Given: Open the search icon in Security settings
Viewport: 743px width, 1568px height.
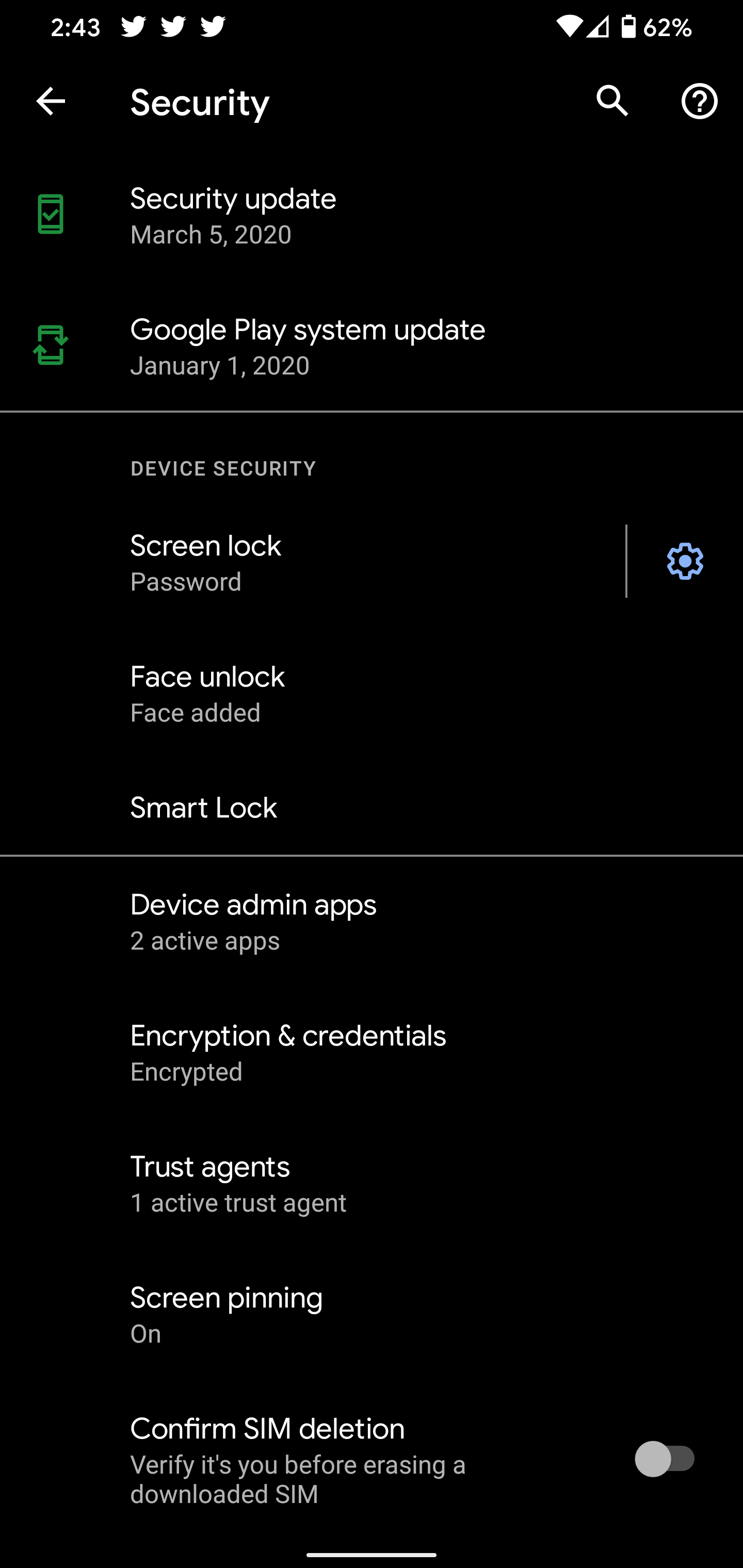Looking at the screenshot, I should [611, 102].
